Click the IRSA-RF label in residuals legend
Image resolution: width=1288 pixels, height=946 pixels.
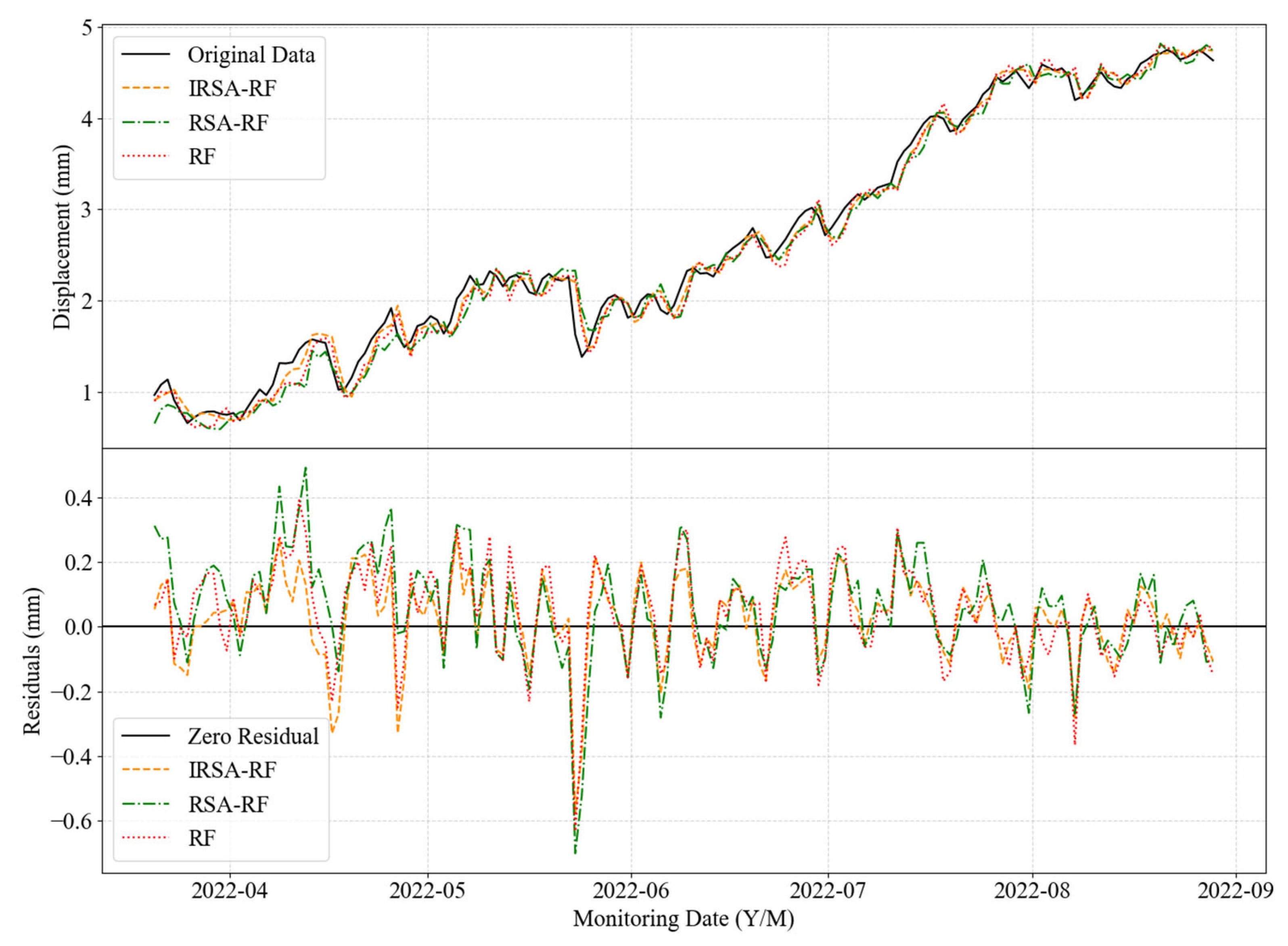[x=232, y=770]
